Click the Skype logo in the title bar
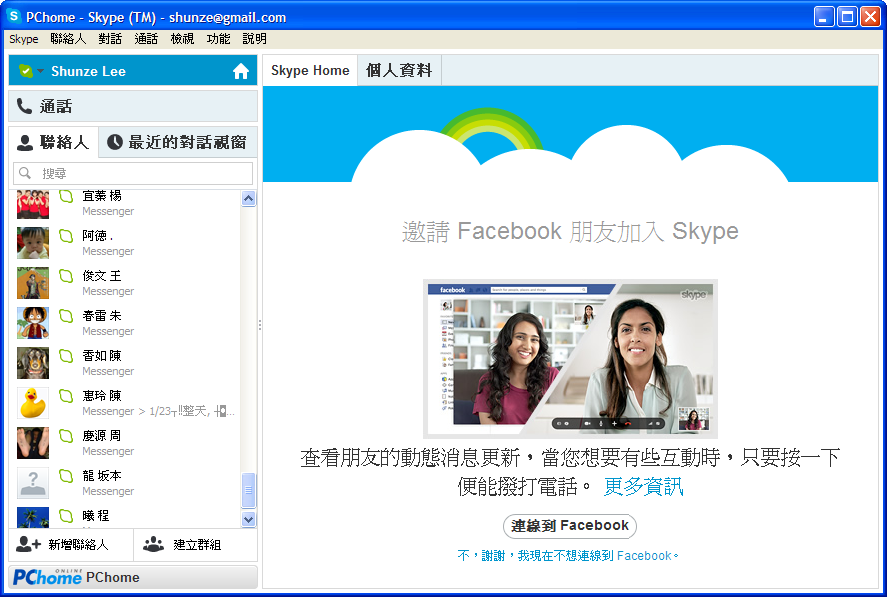This screenshot has height=597, width=887. [x=14, y=16]
